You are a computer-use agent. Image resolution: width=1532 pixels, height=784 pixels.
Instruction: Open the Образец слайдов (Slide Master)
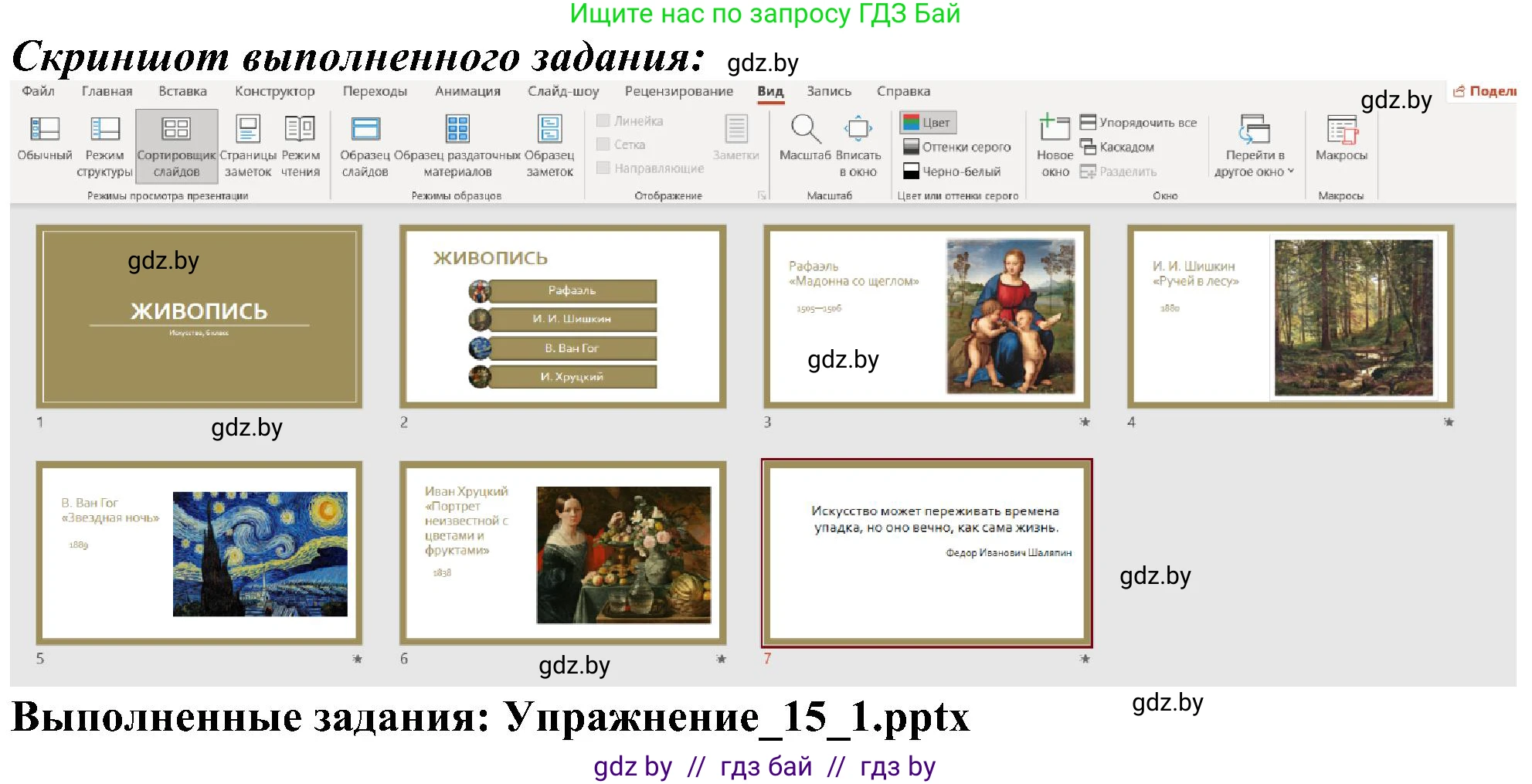pyautogui.click(x=365, y=147)
